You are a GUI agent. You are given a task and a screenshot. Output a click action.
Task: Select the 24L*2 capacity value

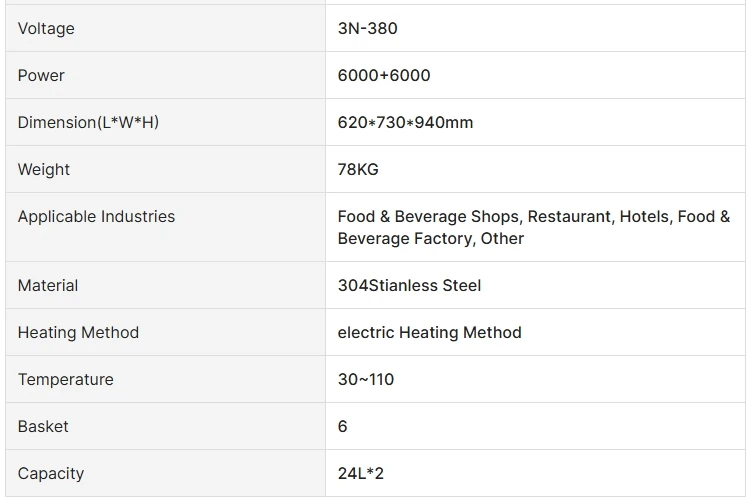(361, 473)
